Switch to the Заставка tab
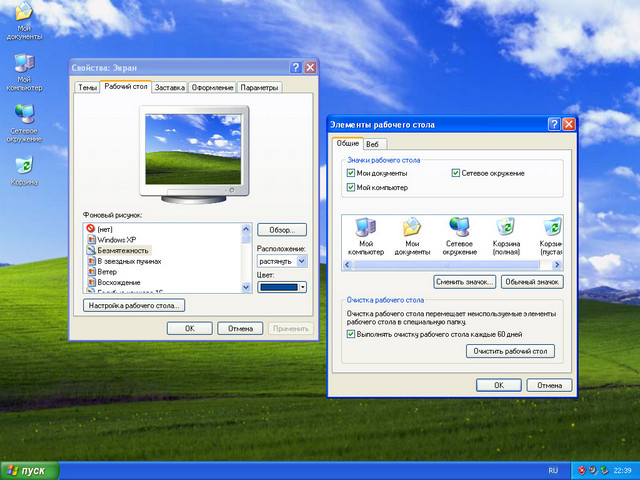The width and height of the screenshot is (640, 480). (x=170, y=88)
